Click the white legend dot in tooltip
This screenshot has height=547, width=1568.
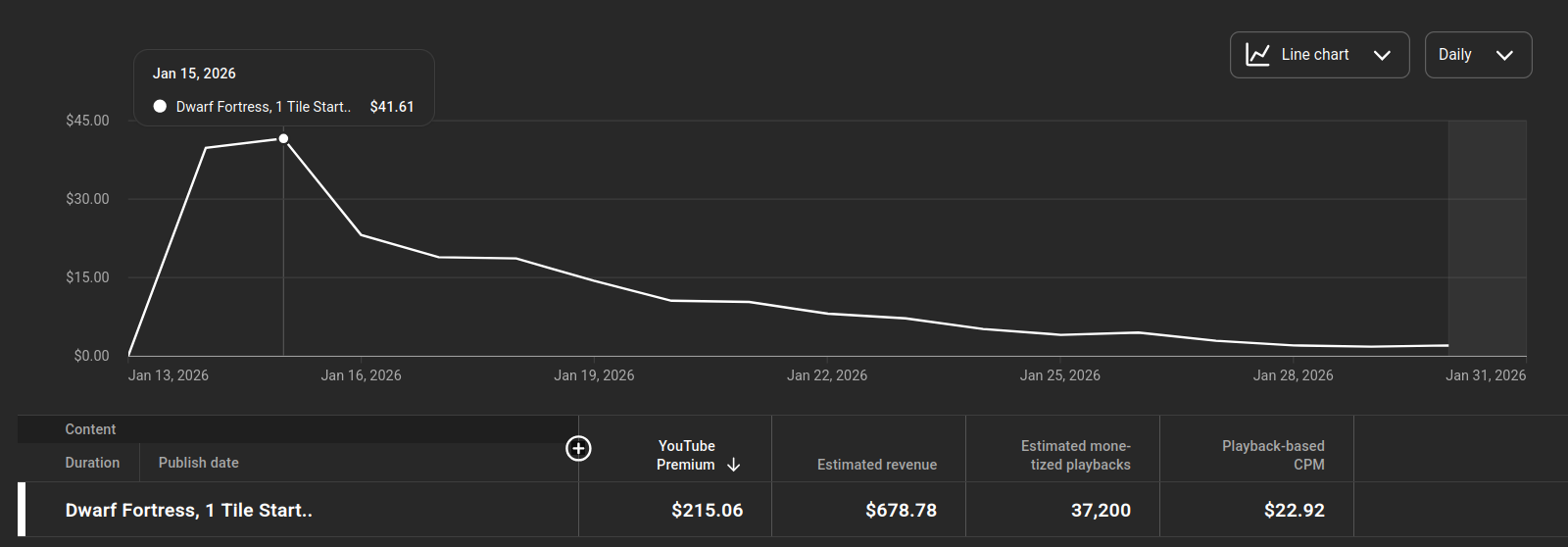tap(160, 107)
